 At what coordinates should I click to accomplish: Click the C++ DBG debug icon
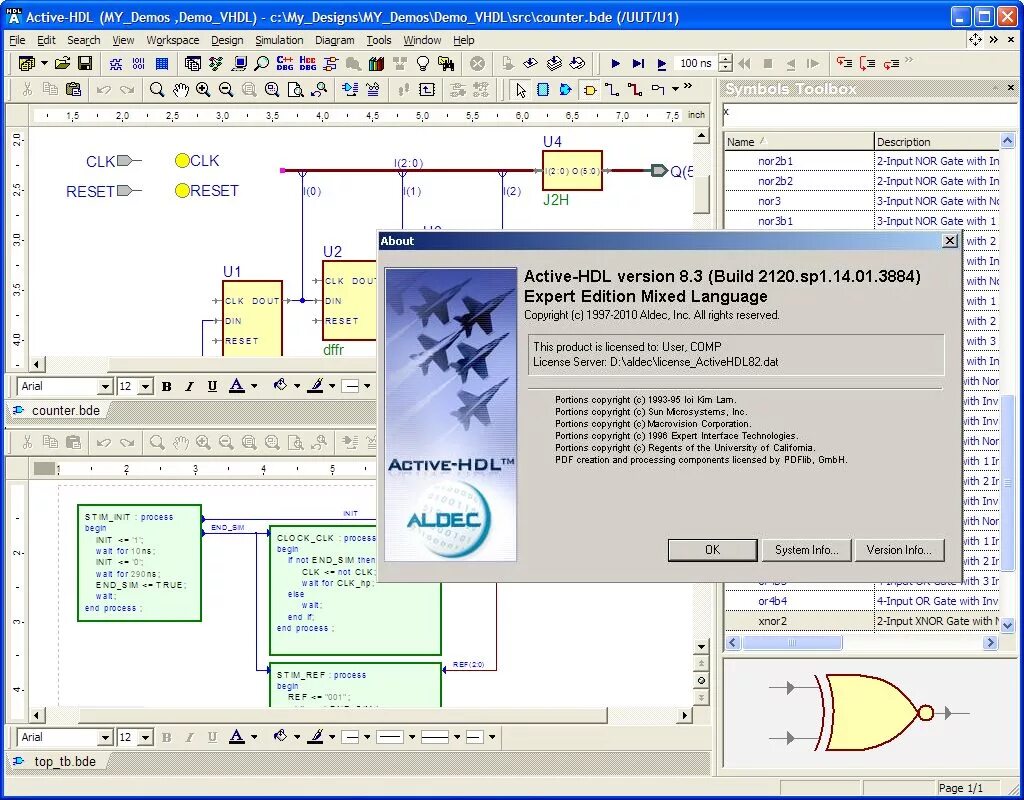coord(285,63)
